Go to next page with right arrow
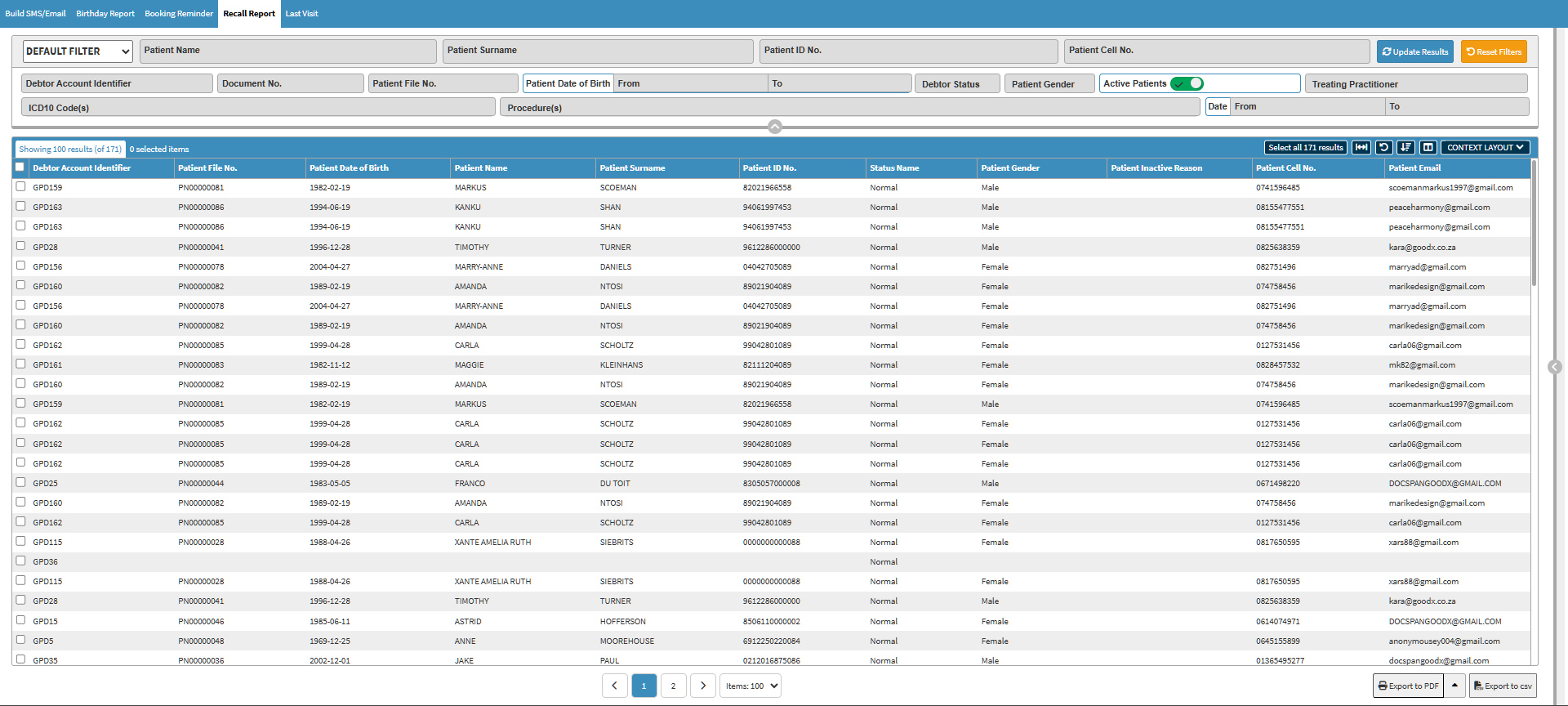Image resolution: width=1568 pixels, height=706 pixels. (703, 686)
